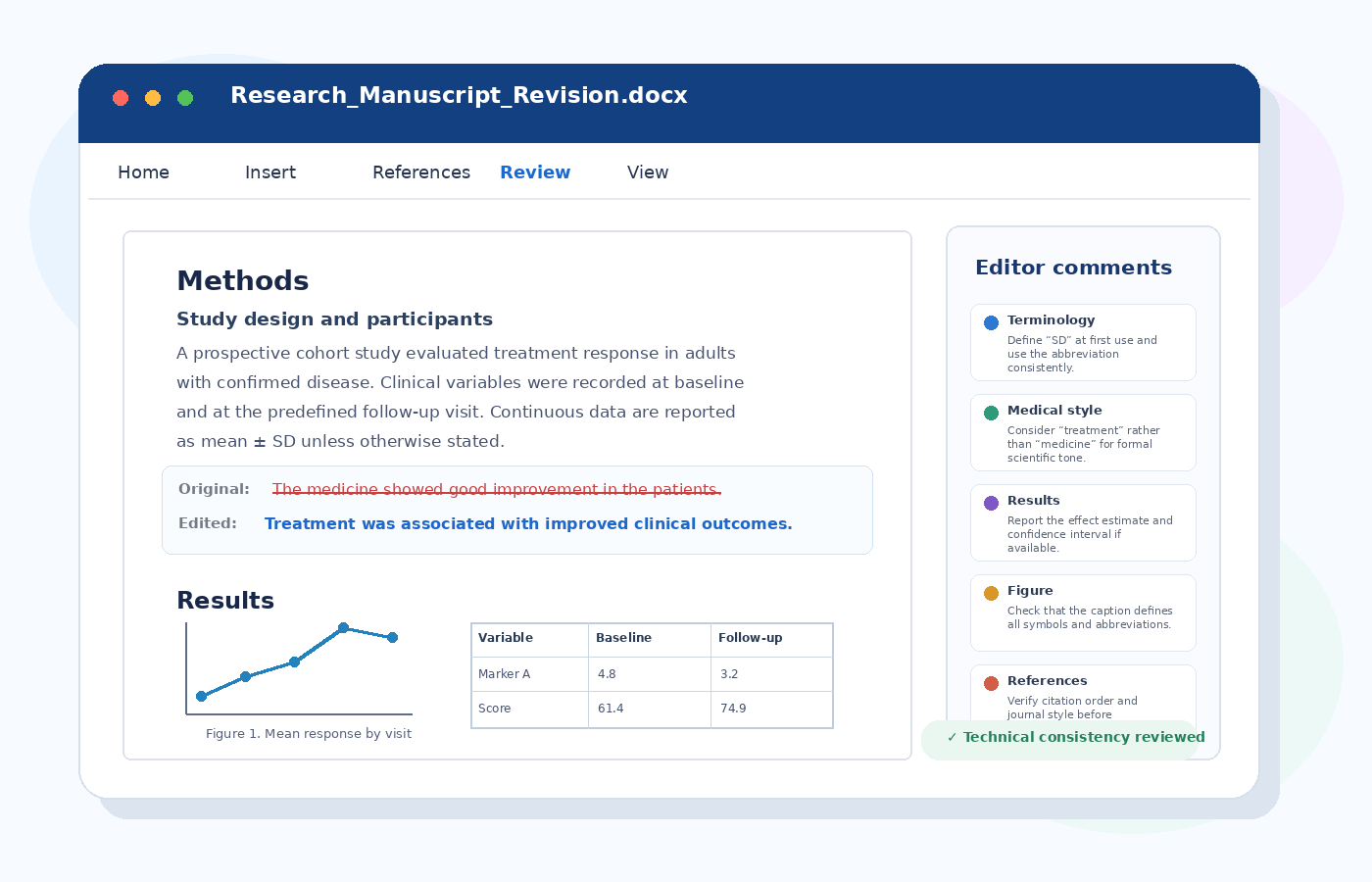Image resolution: width=1372 pixels, height=882 pixels.
Task: Switch to the References tab
Action: [x=421, y=172]
